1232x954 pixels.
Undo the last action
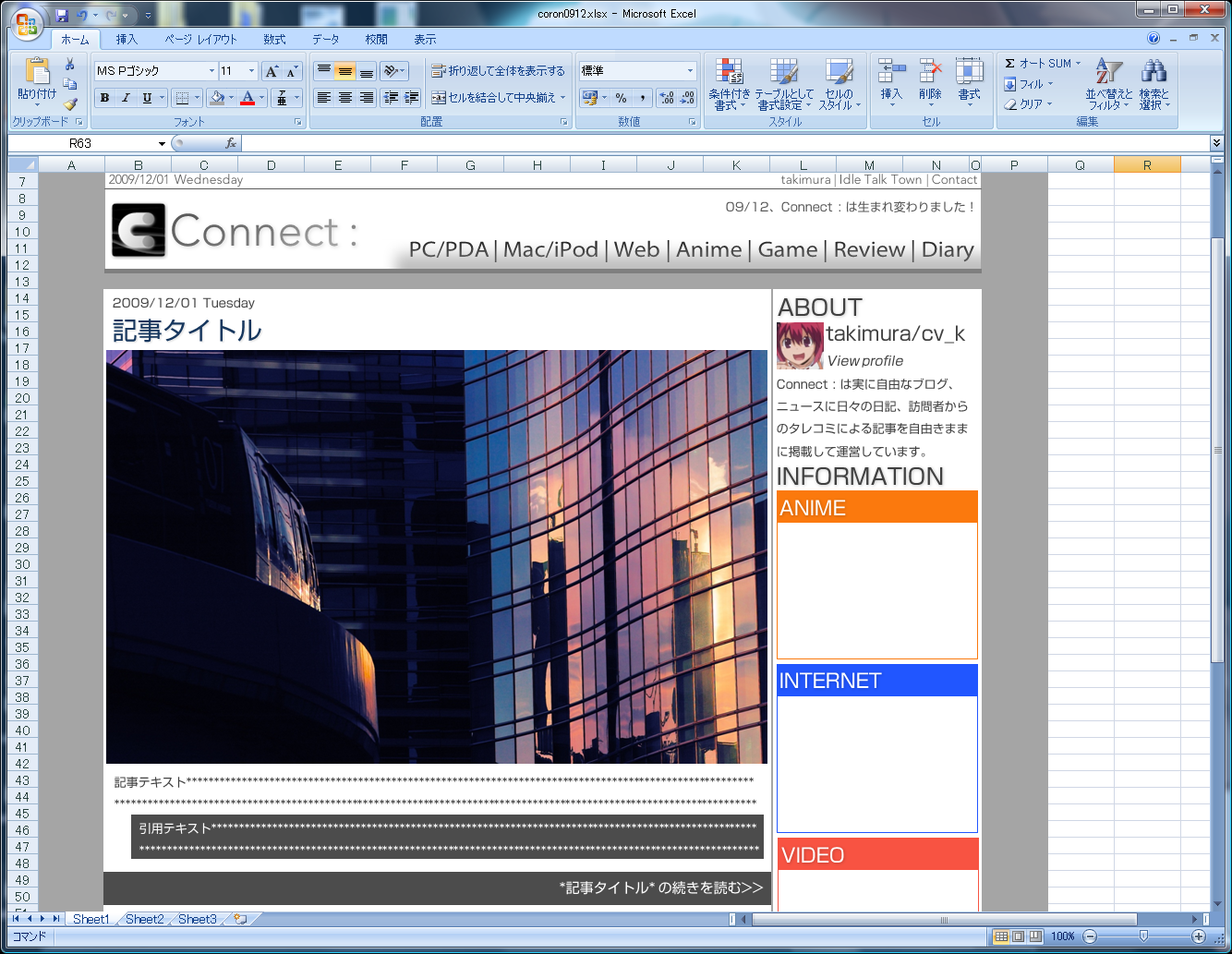82,15
